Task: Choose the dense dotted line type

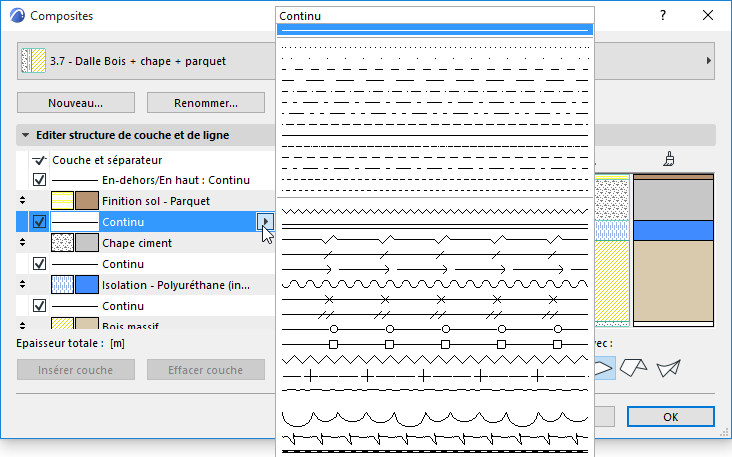Action: pos(435,47)
